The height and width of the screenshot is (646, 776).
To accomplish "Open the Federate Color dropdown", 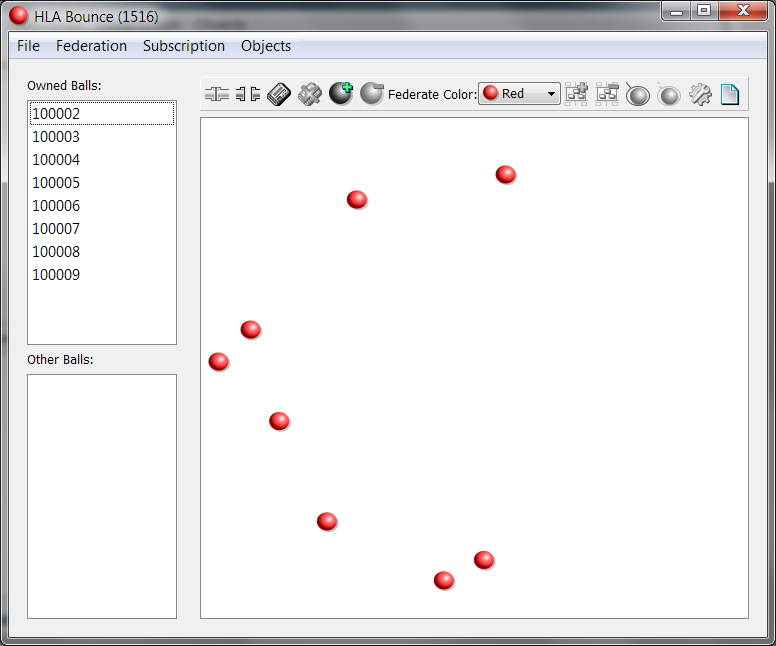I will 519,94.
